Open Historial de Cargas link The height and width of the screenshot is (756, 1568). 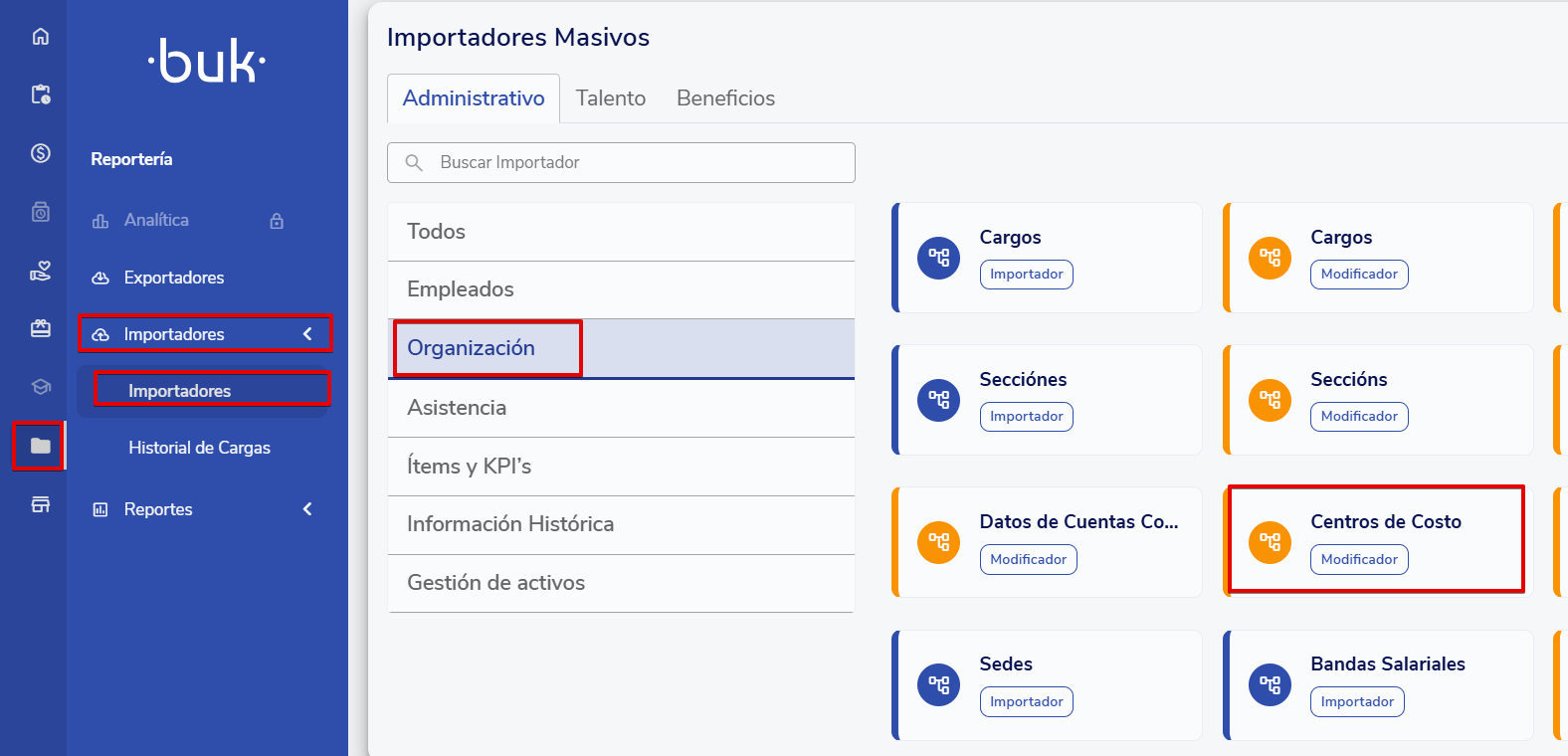[x=199, y=448]
